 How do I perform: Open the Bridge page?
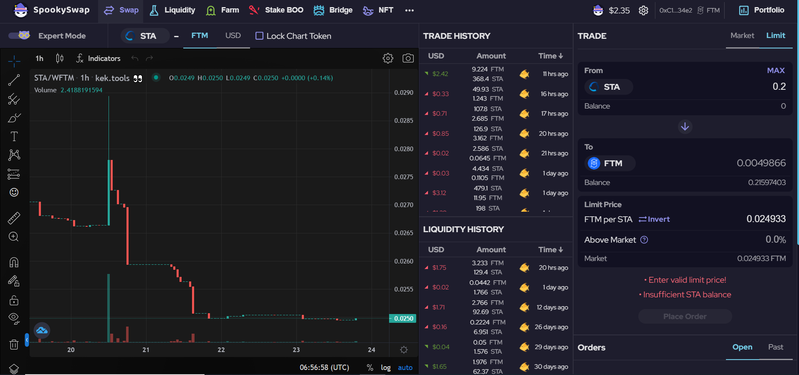333,10
